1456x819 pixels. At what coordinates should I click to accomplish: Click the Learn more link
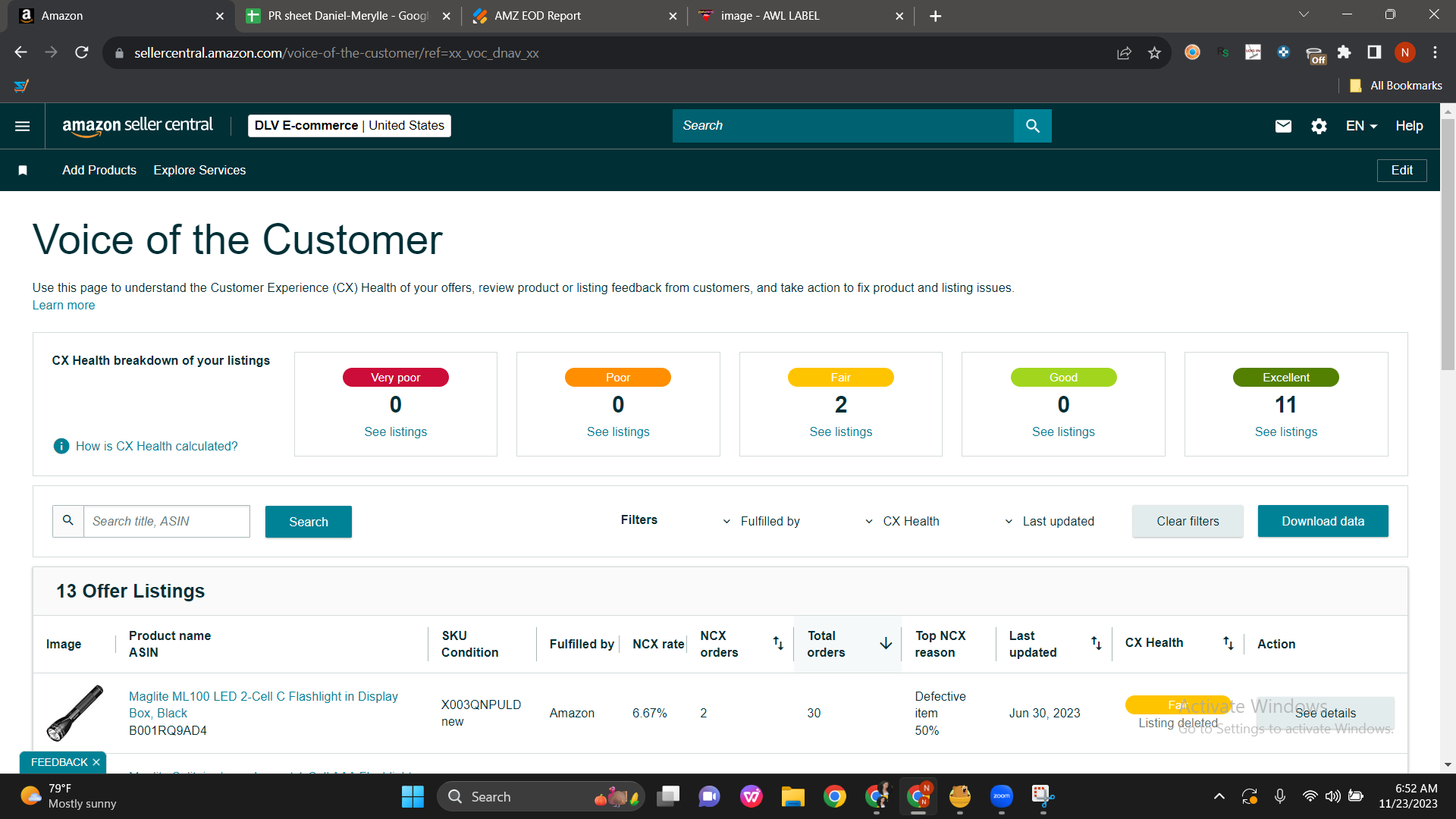[x=64, y=306]
